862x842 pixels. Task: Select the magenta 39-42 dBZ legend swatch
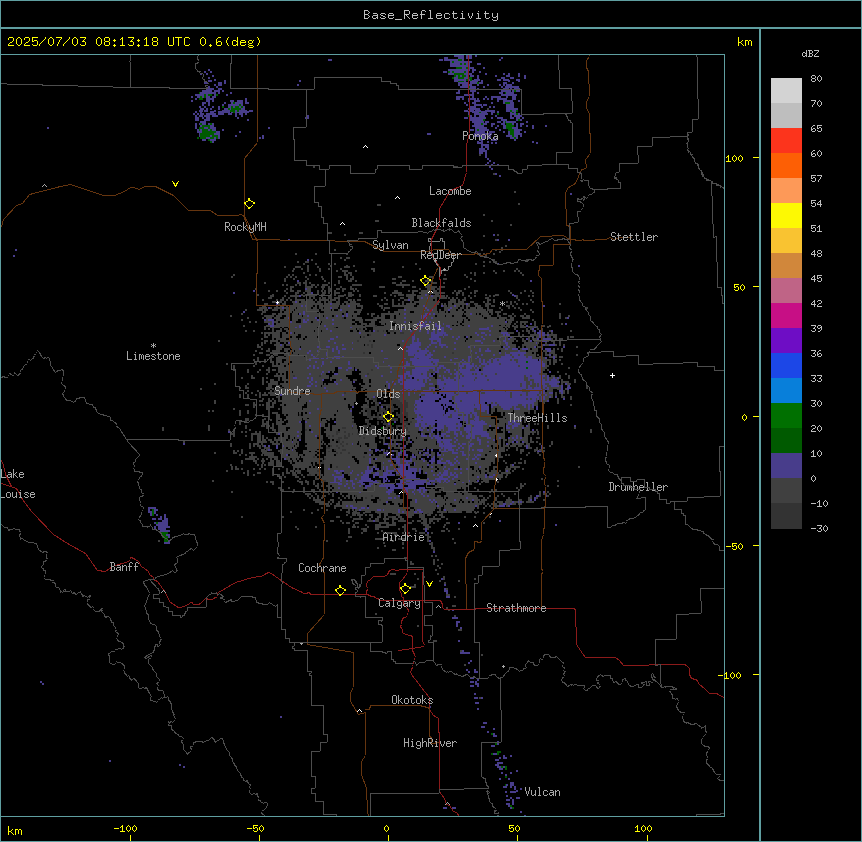pyautogui.click(x=786, y=315)
